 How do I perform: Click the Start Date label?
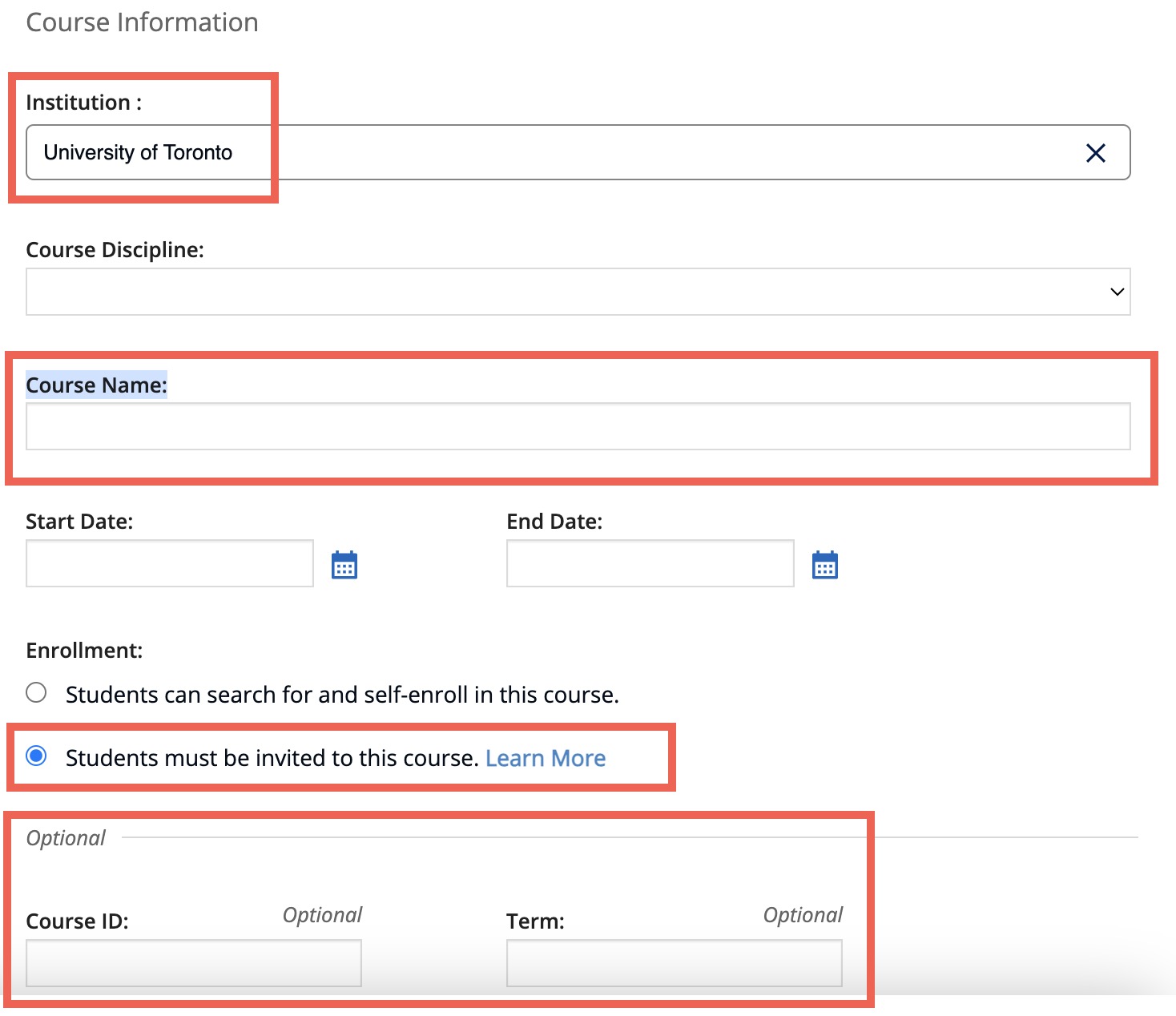pos(79,522)
